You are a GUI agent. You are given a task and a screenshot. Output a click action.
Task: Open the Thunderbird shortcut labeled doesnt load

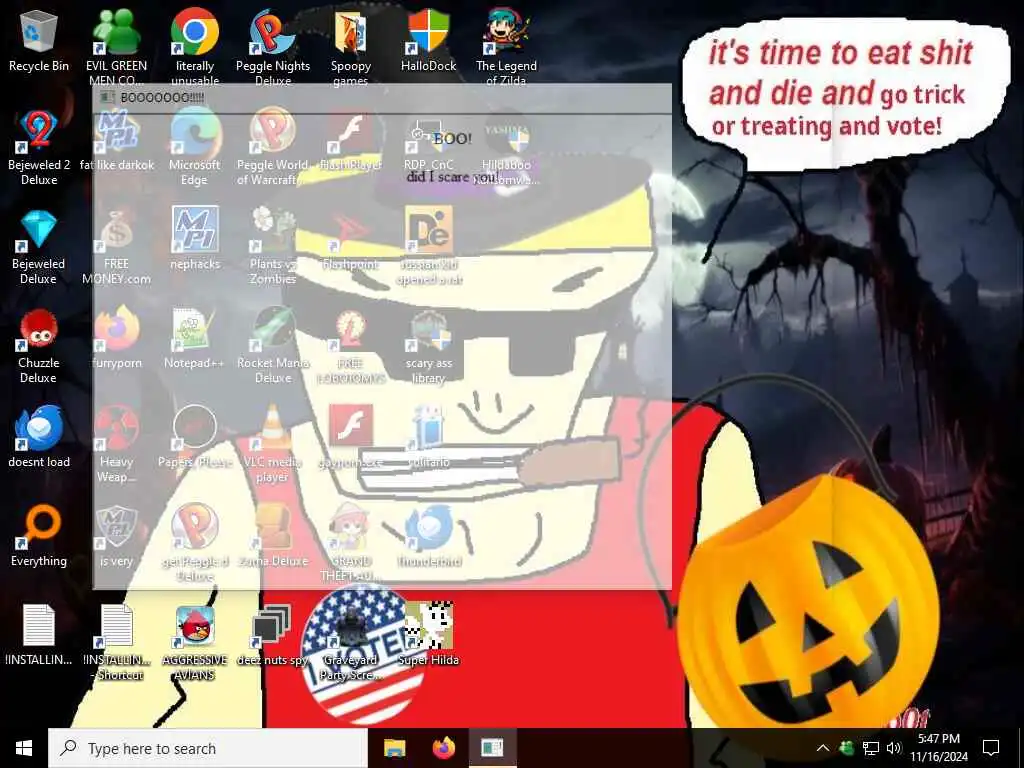click(39, 438)
